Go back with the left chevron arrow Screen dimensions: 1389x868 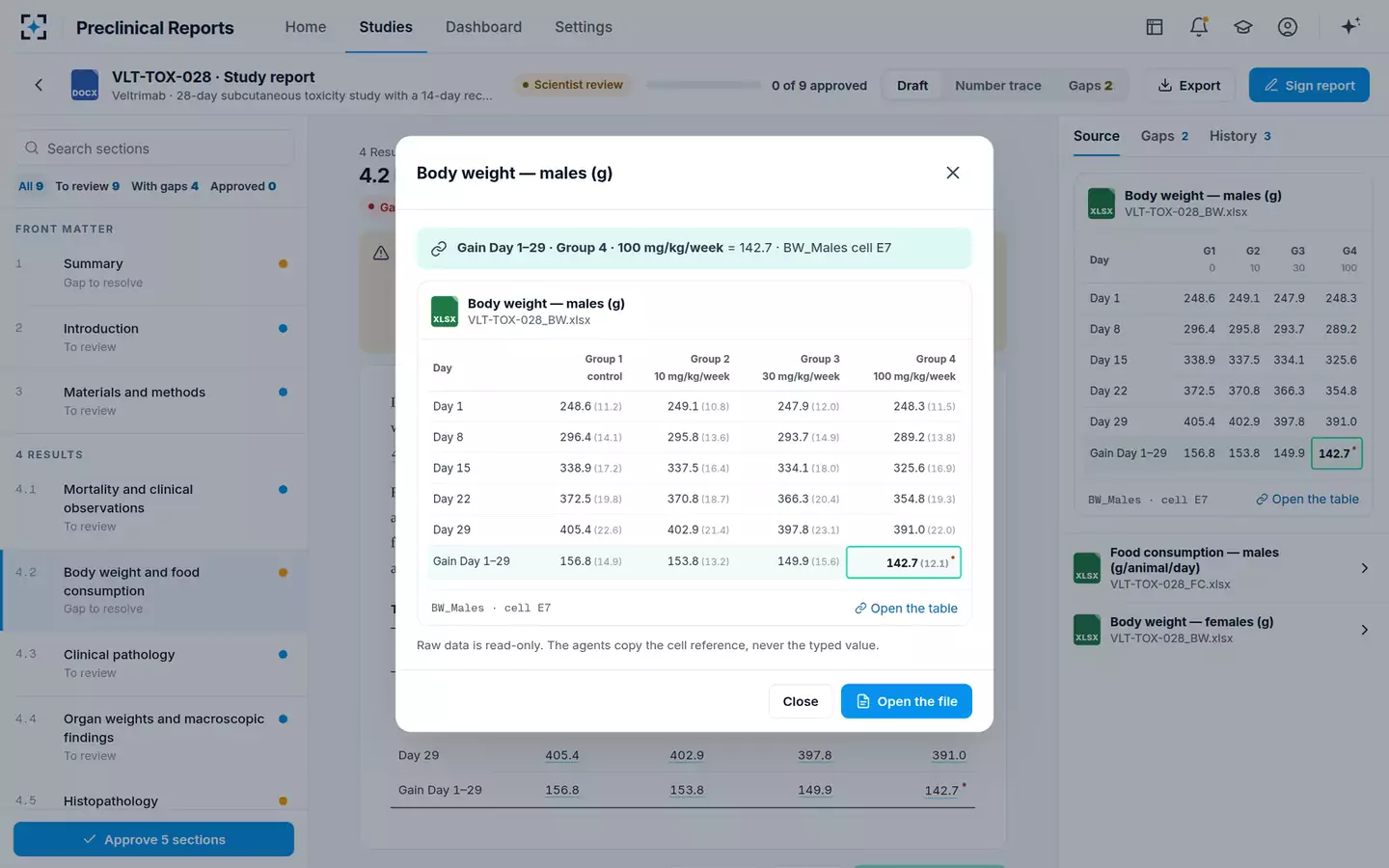(39, 85)
